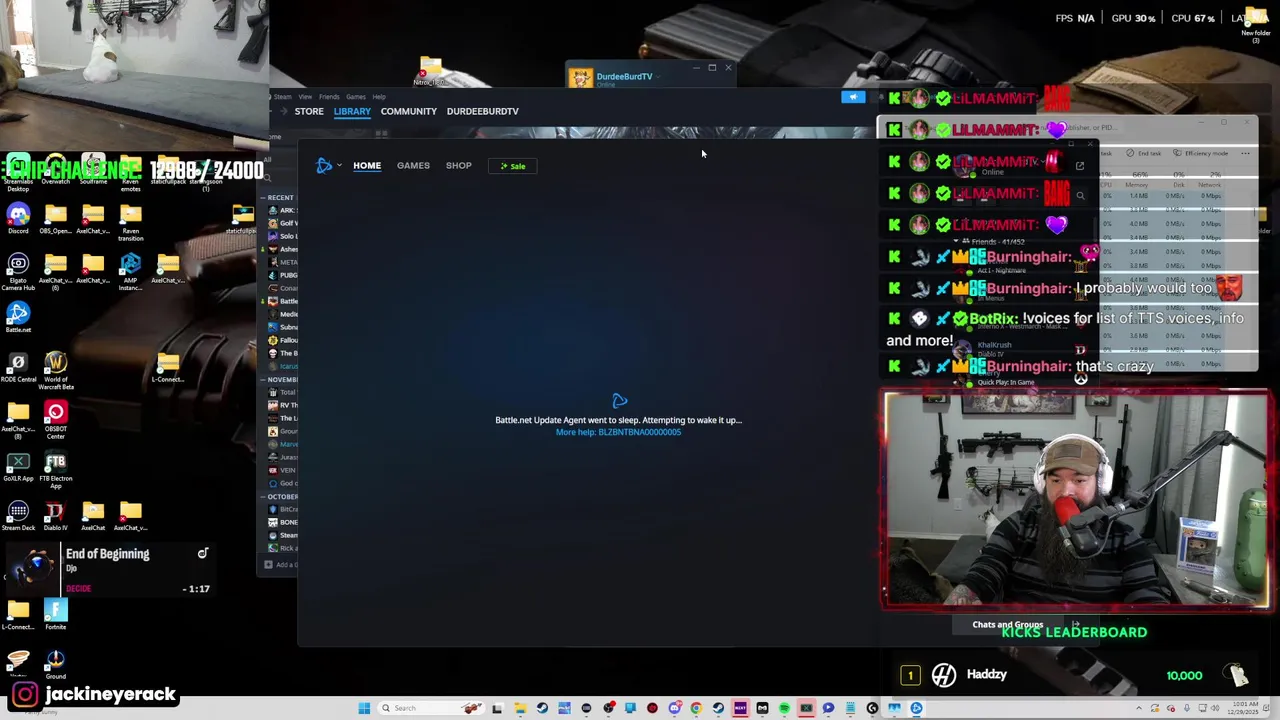Click Spotify icon in the taskbar
1280x720 pixels.
pos(784,708)
